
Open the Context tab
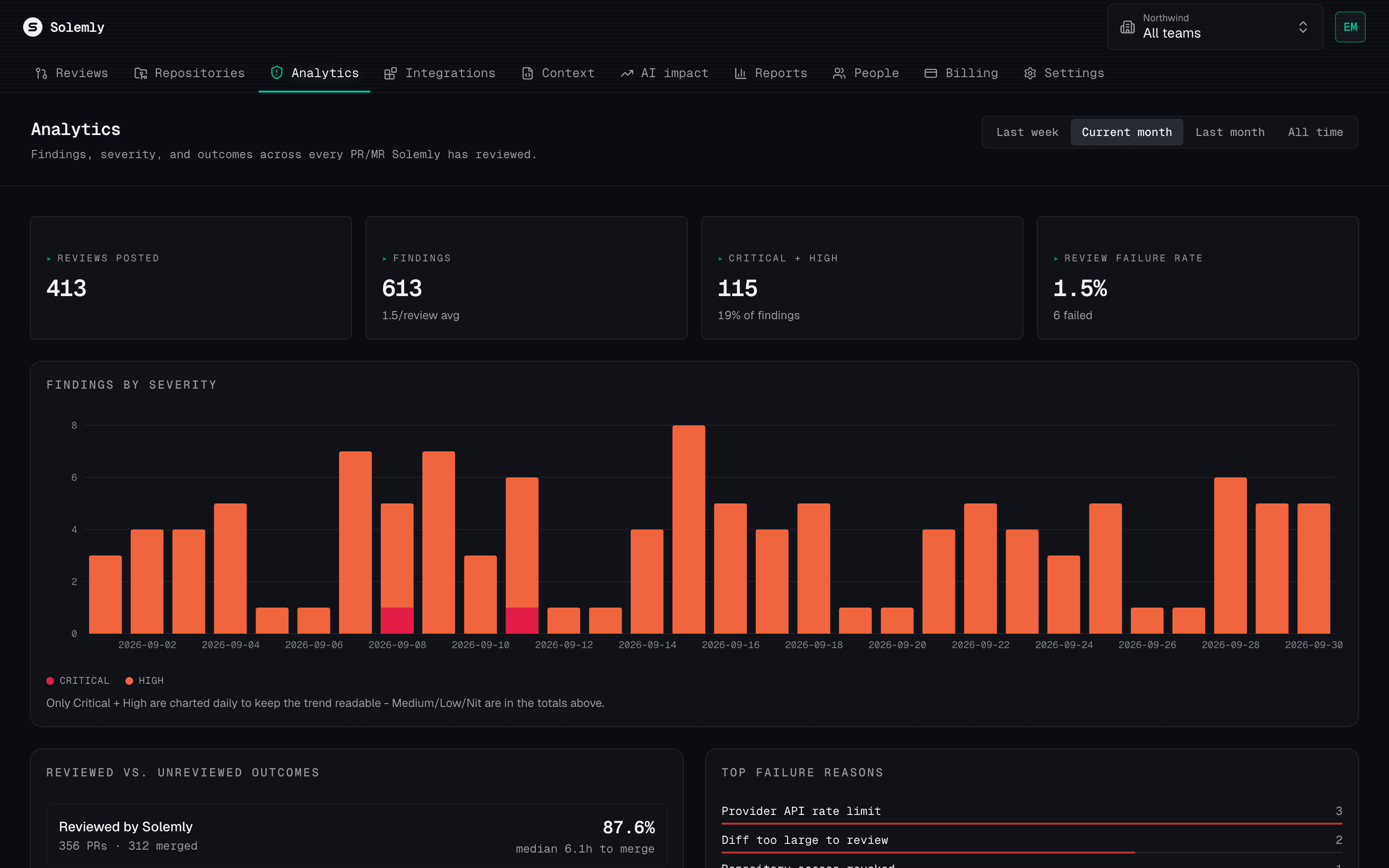558,73
